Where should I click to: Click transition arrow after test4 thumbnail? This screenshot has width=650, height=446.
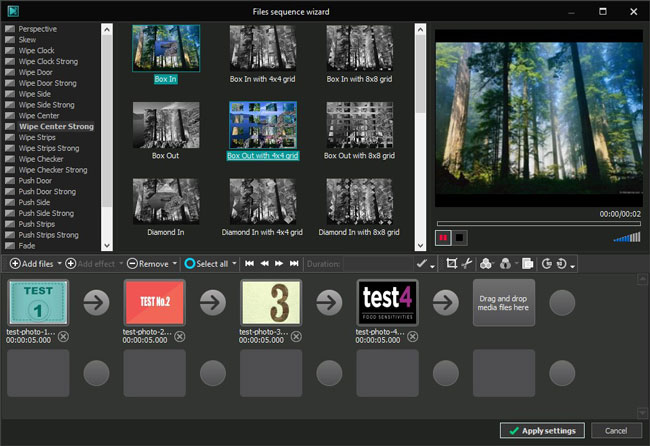tap(446, 303)
